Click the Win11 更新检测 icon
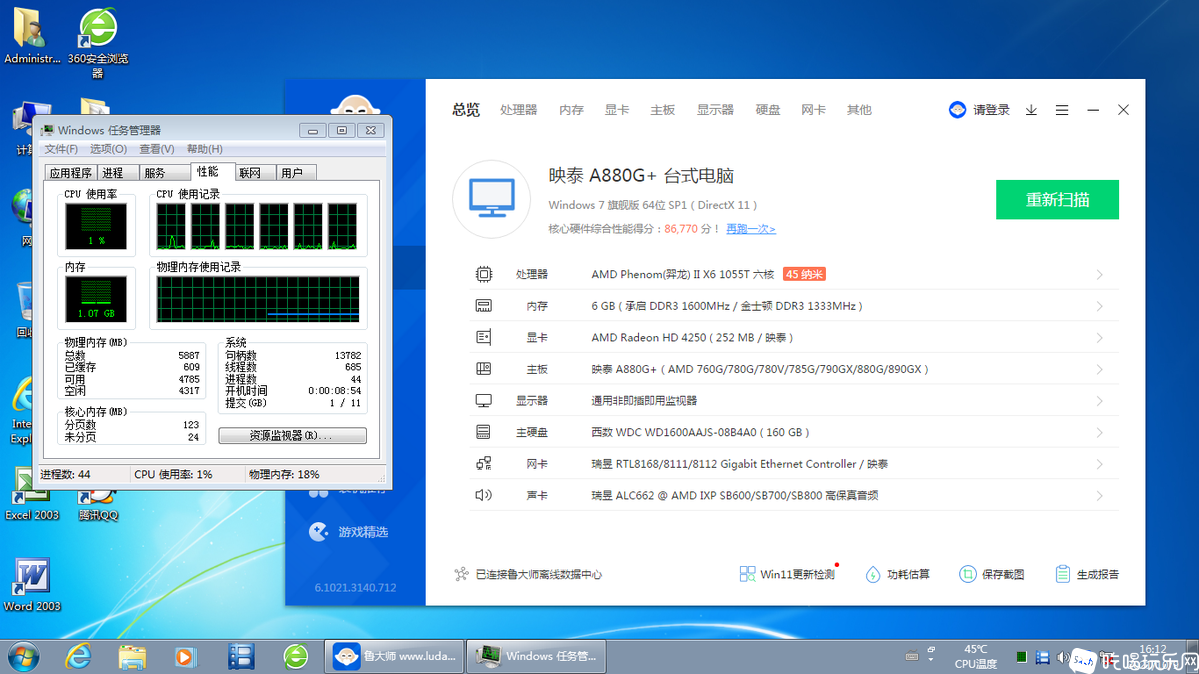 (x=747, y=574)
